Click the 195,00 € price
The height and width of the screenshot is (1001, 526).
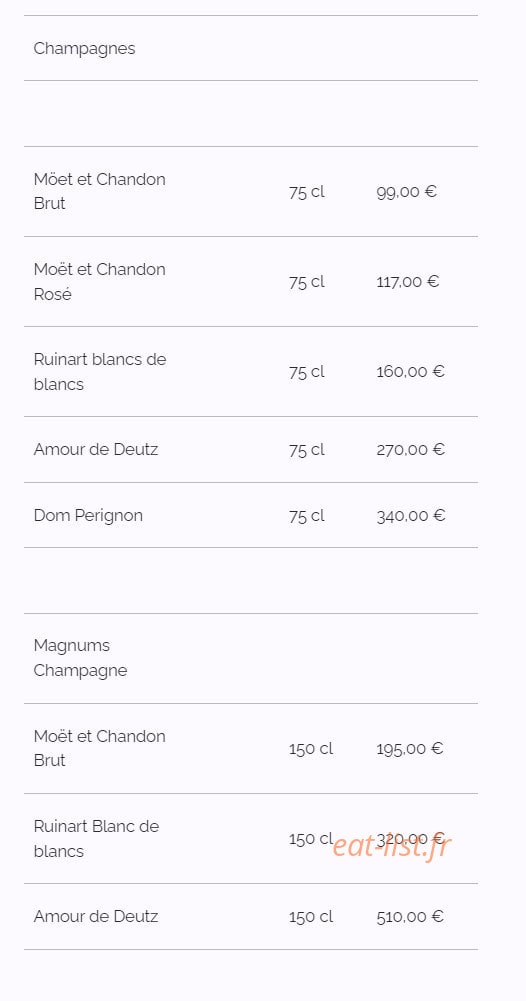coord(409,748)
